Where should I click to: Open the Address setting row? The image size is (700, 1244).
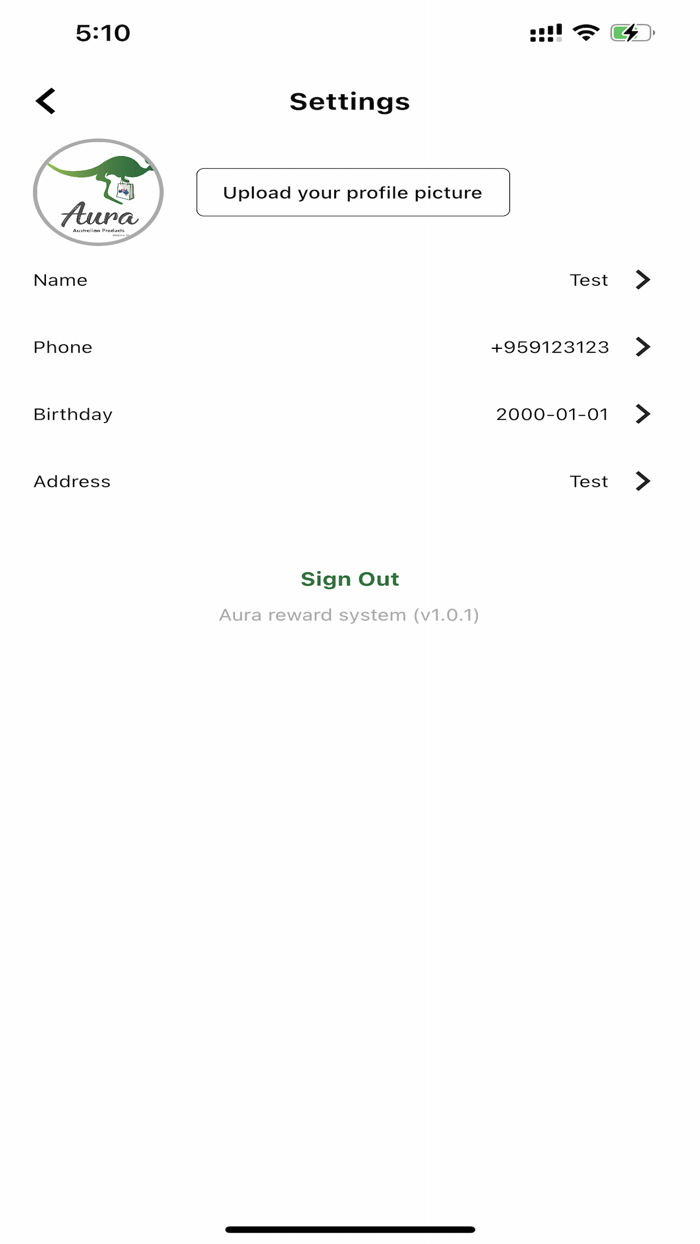point(350,481)
